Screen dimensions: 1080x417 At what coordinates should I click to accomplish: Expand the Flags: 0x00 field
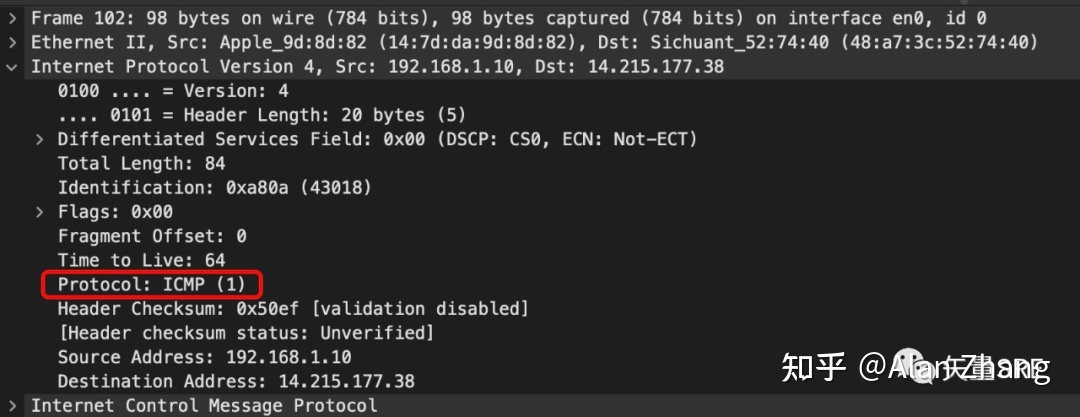tap(39, 212)
